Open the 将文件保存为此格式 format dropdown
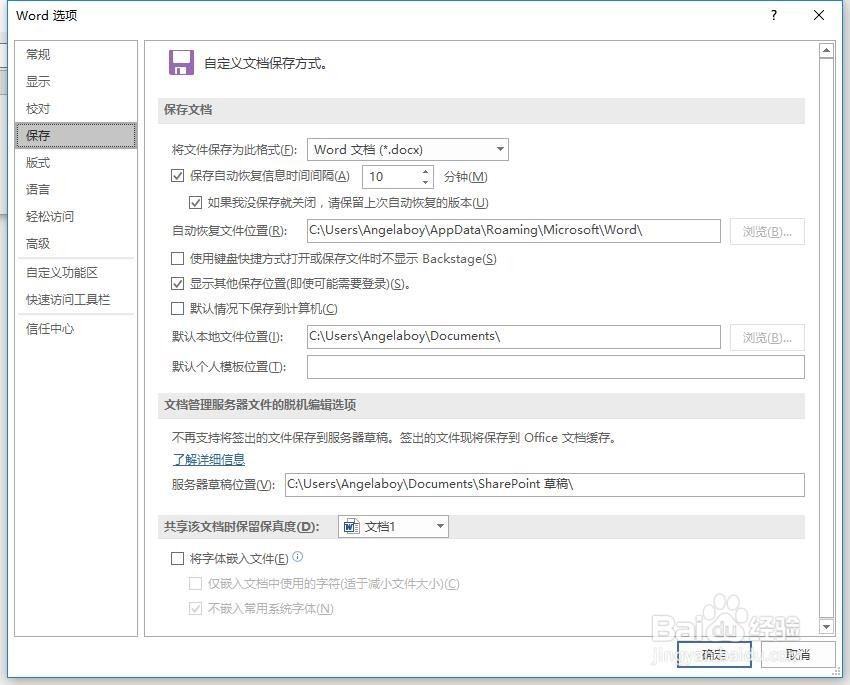 click(x=408, y=150)
